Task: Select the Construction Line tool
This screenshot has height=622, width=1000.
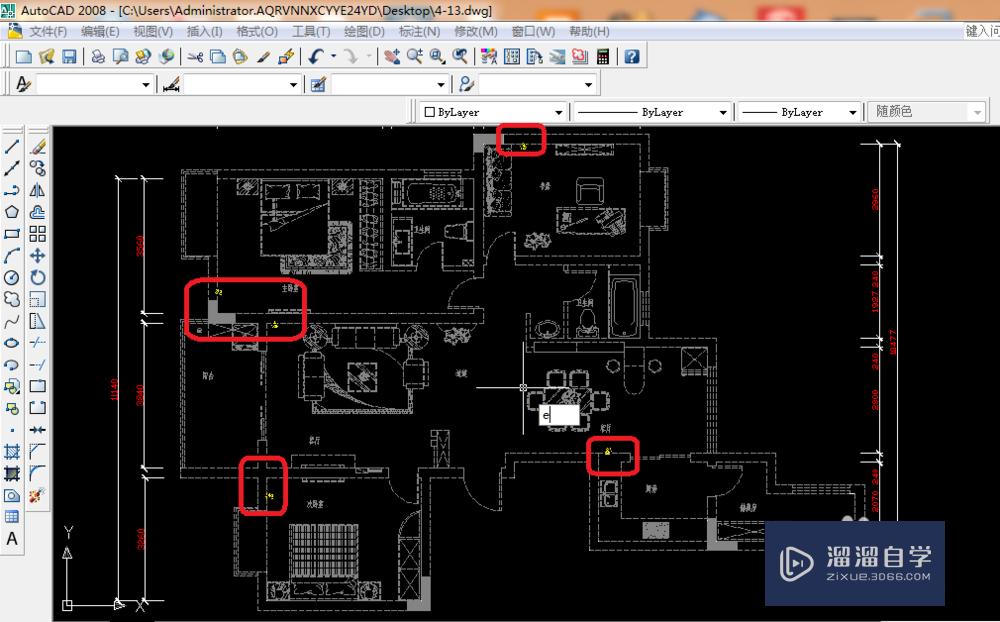Action: (12, 168)
